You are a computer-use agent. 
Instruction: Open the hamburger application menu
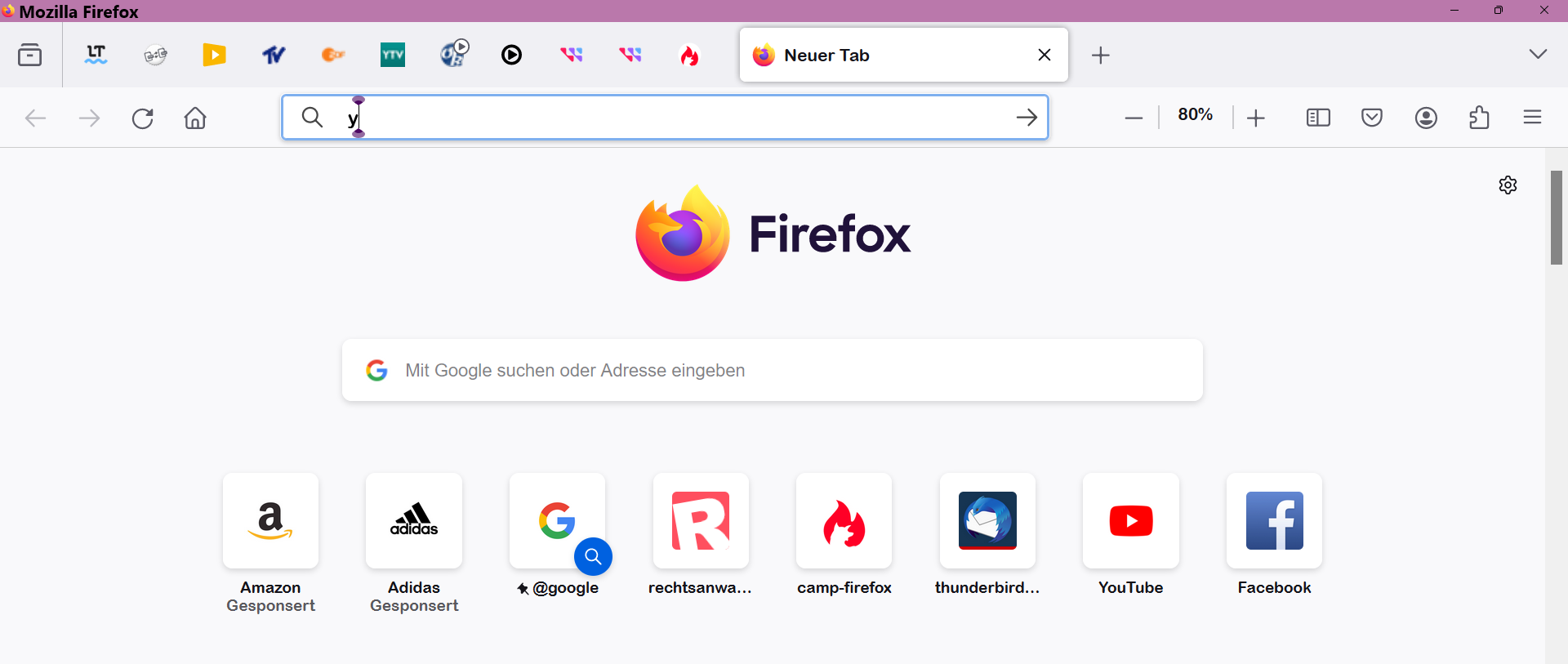pos(1532,118)
